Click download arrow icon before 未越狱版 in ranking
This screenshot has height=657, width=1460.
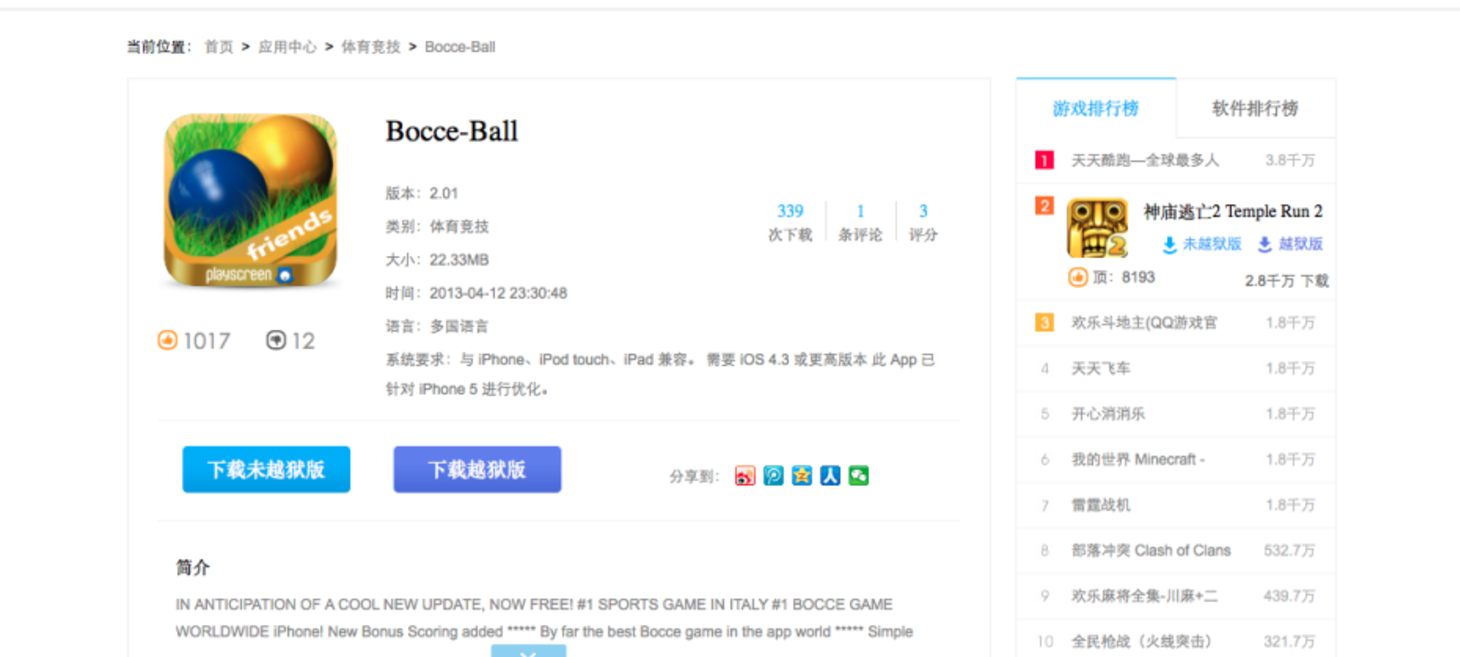click(x=1169, y=244)
